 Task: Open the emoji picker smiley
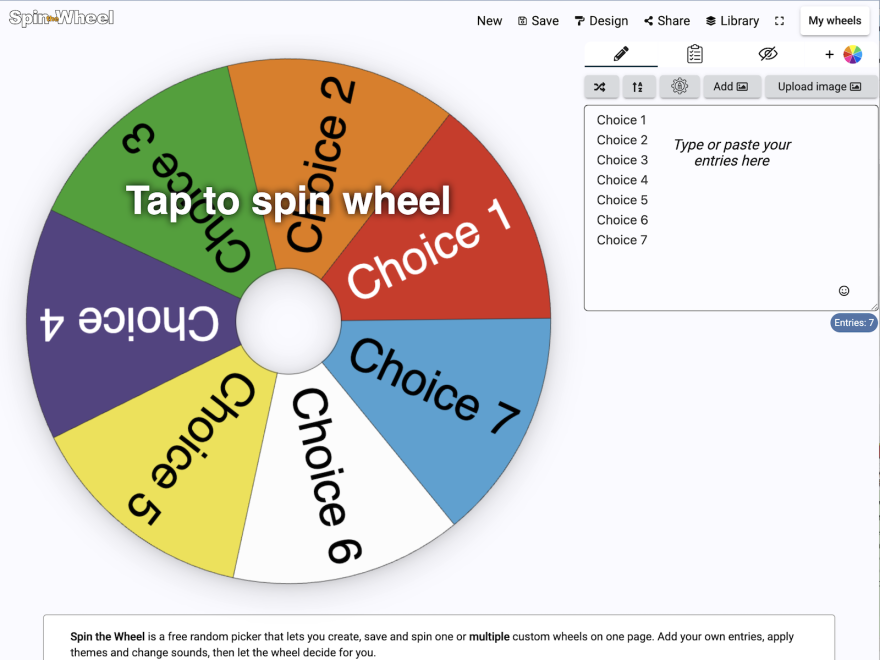[844, 291]
